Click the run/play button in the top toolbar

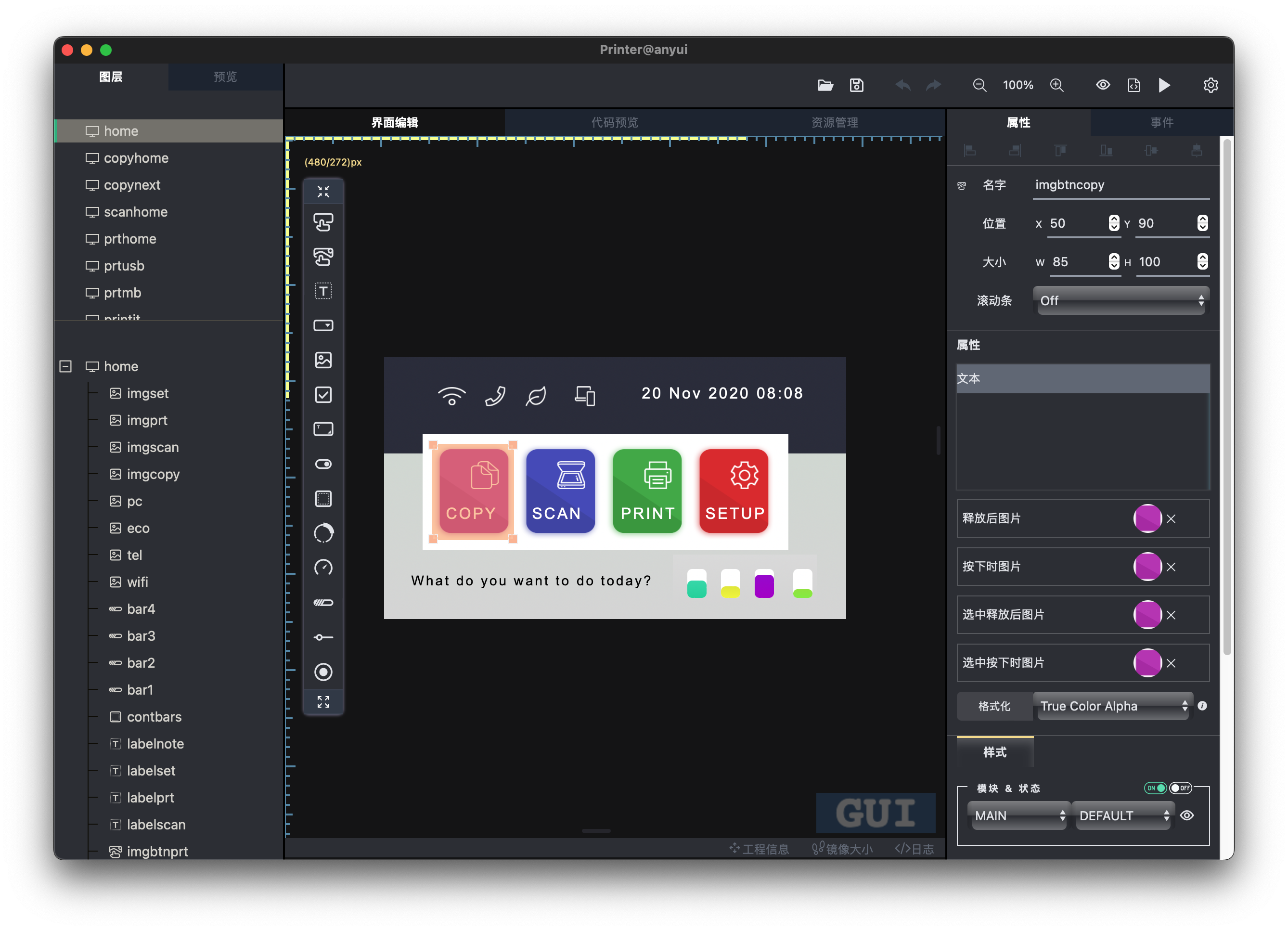(1164, 85)
